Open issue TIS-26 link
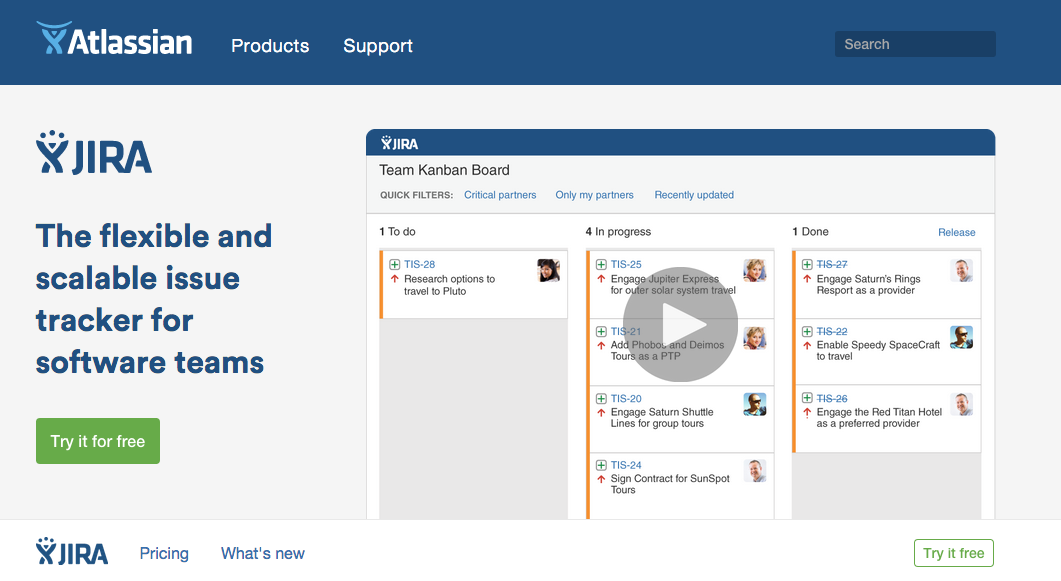Image resolution: width=1061 pixels, height=581 pixels. click(x=832, y=398)
